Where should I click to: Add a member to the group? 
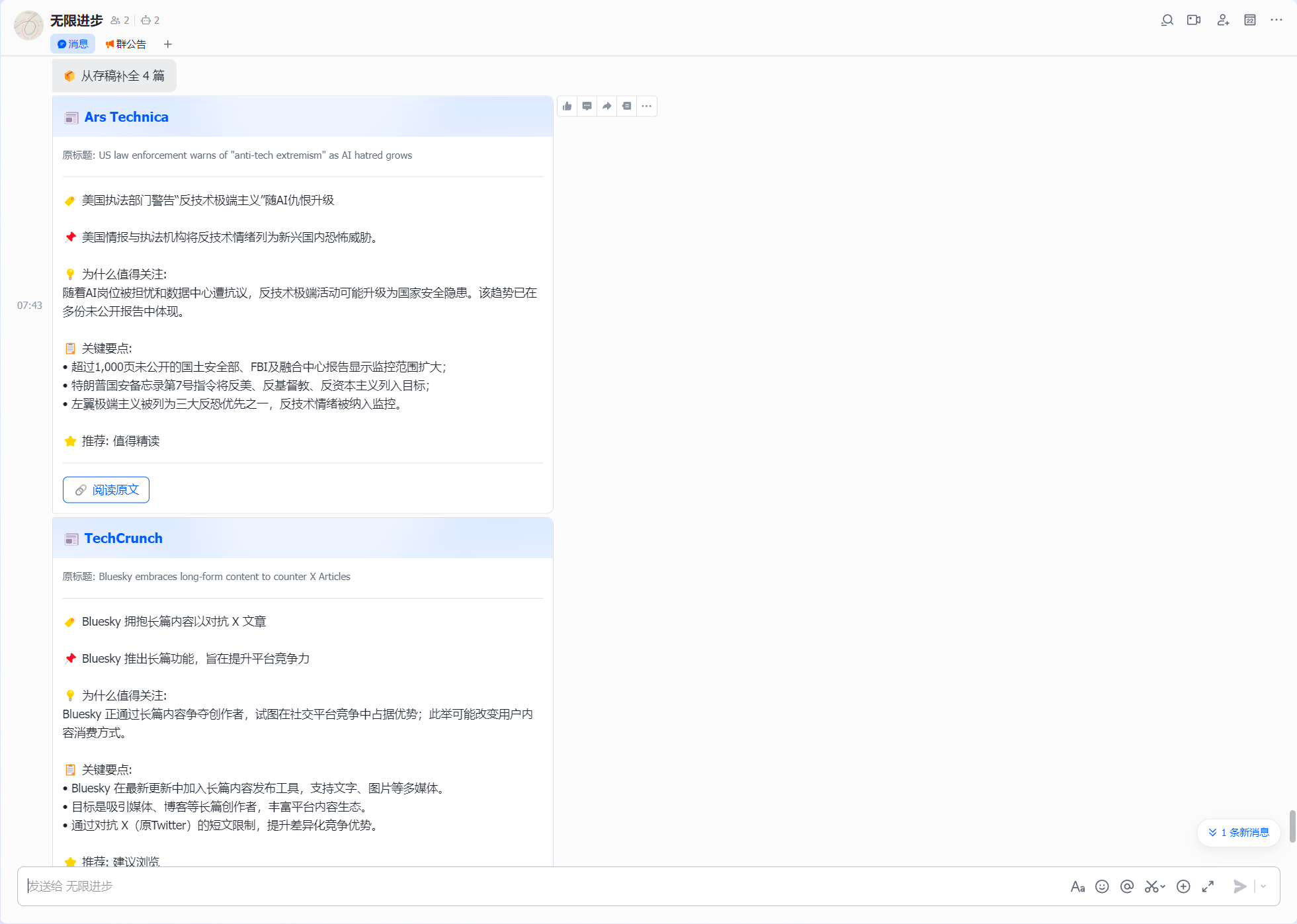(1223, 20)
